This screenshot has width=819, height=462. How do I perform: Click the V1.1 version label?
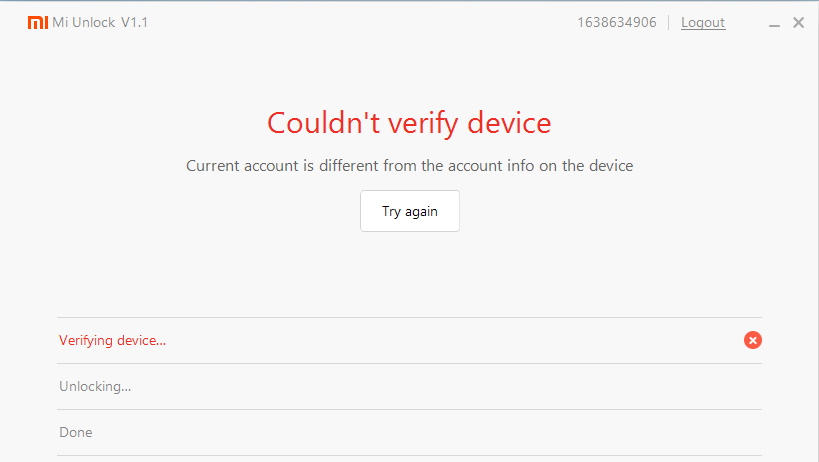coord(137,22)
